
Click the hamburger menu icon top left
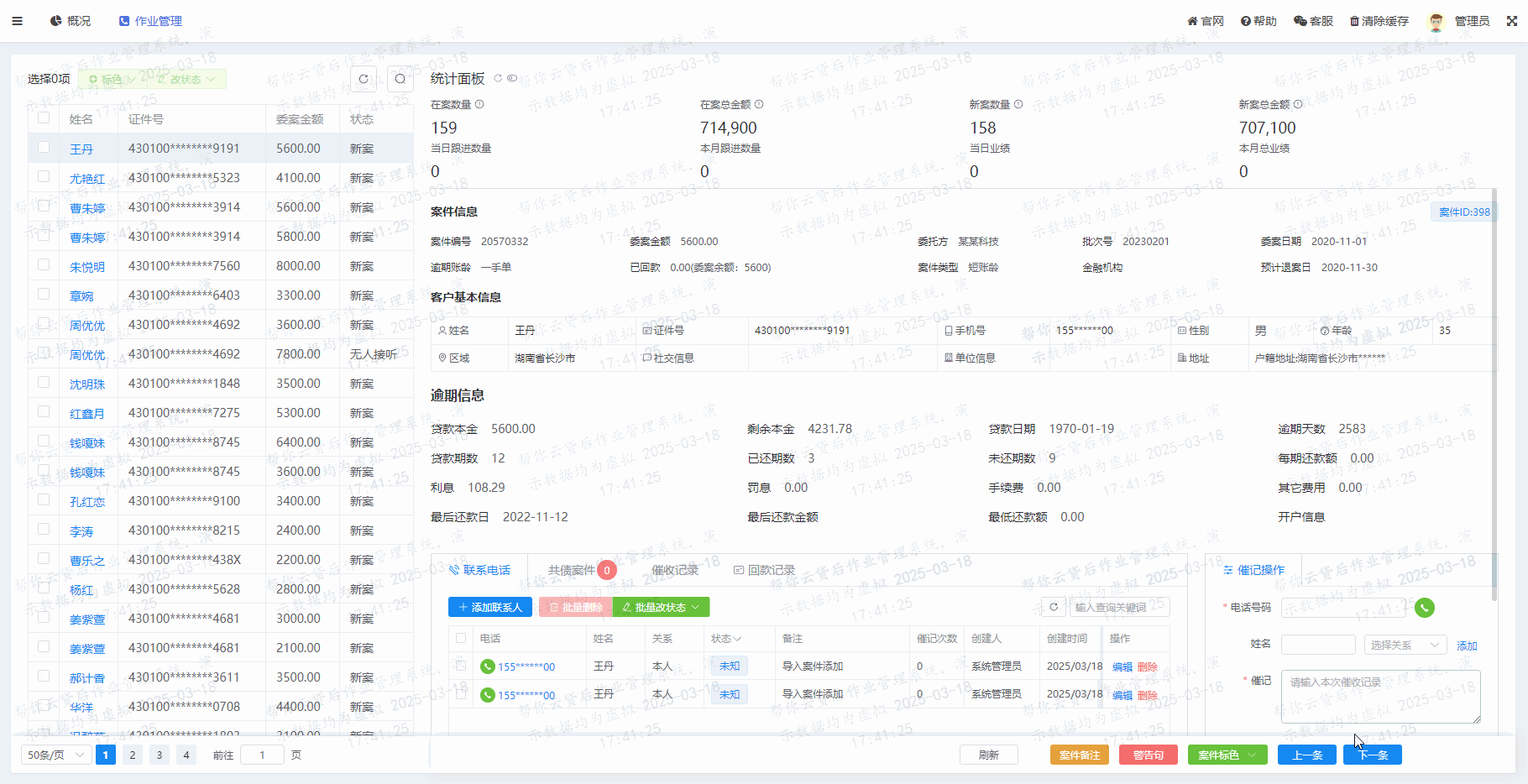(17, 20)
